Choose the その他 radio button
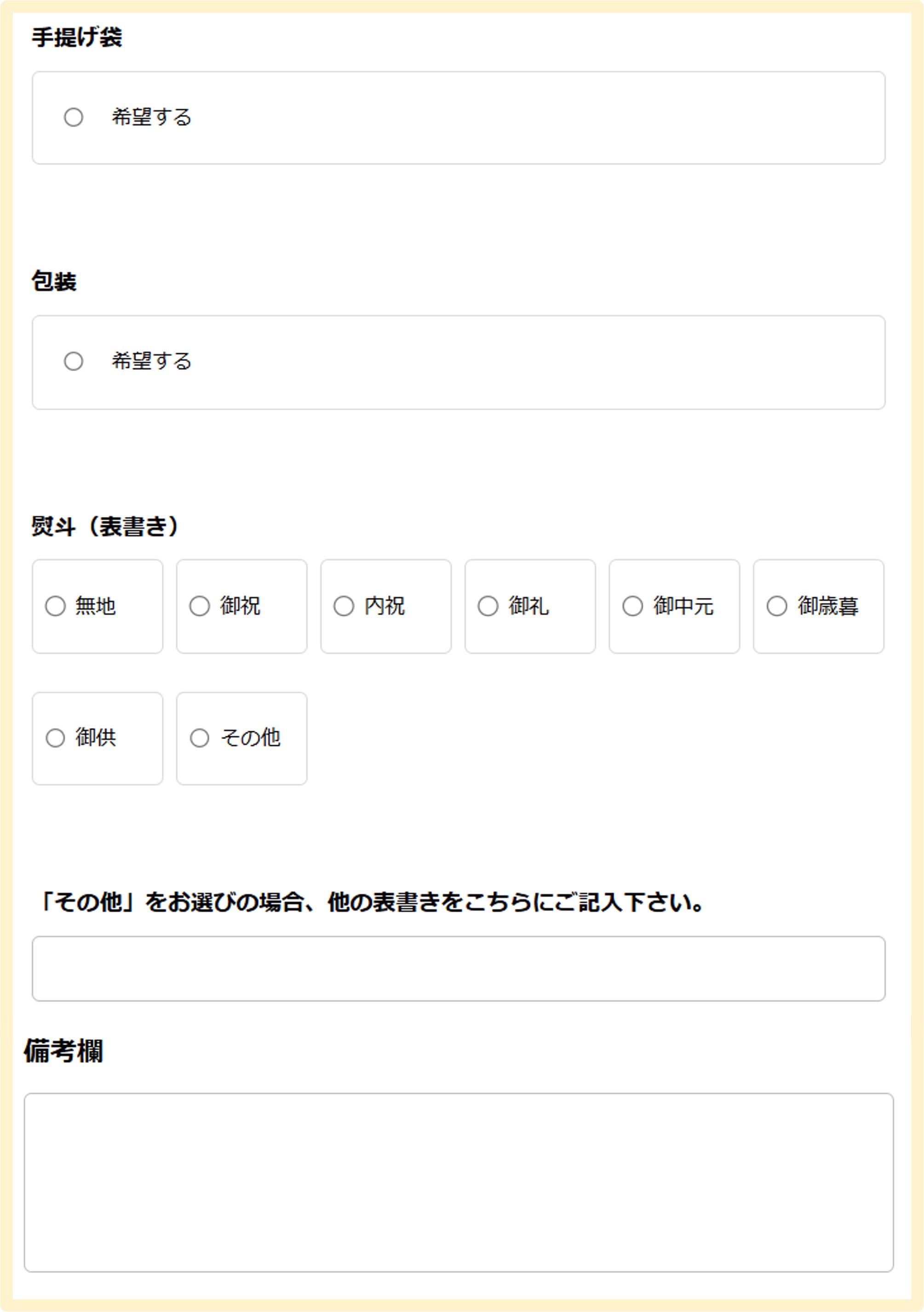924x1312 pixels. 200,738
